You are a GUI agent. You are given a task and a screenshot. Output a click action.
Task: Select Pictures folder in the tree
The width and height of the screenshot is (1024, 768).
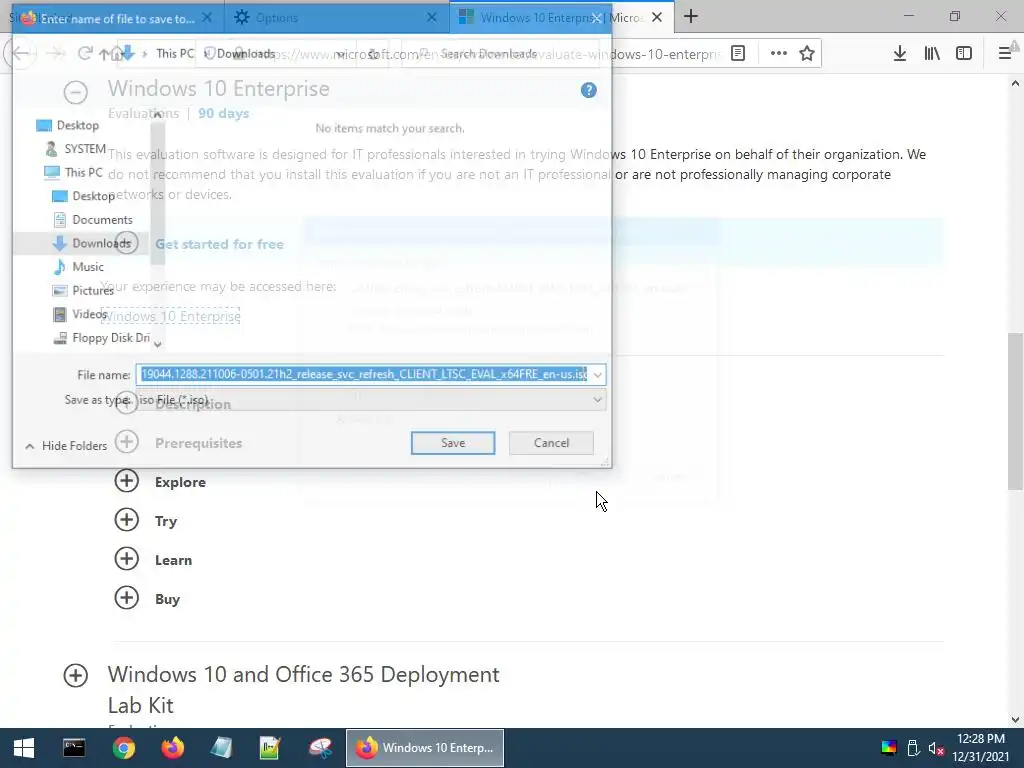click(x=84, y=291)
